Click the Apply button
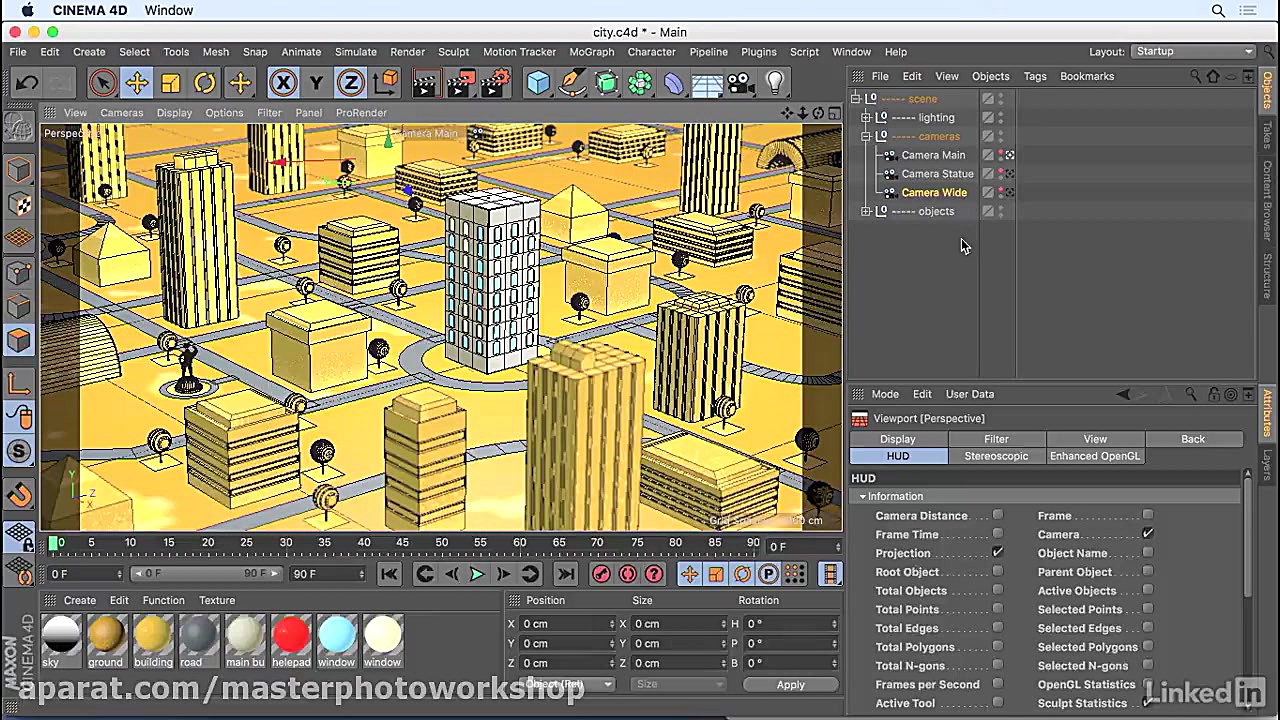Viewport: 1280px width, 720px height. (790, 684)
